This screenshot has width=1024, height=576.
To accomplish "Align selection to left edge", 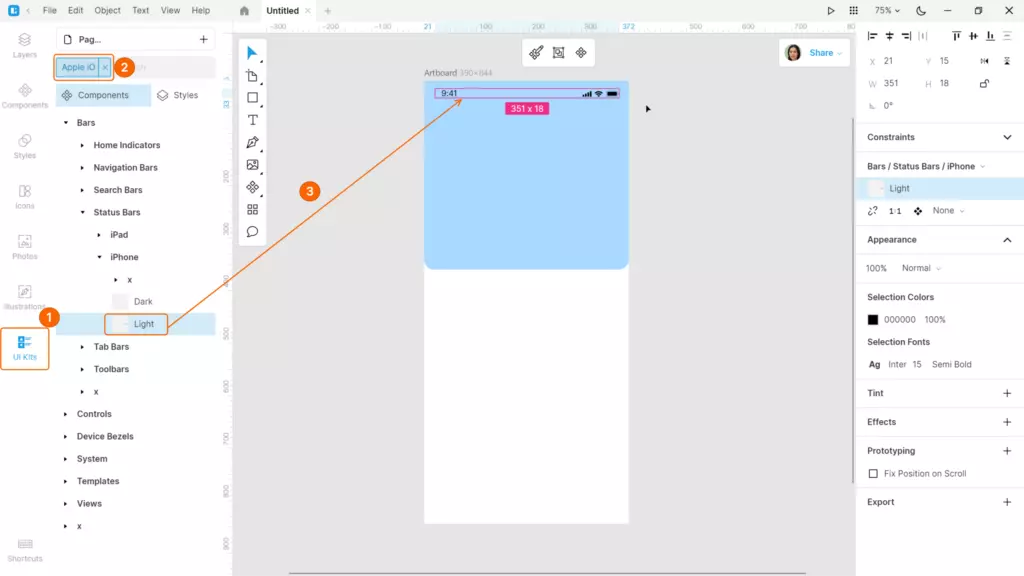I will click(x=872, y=36).
